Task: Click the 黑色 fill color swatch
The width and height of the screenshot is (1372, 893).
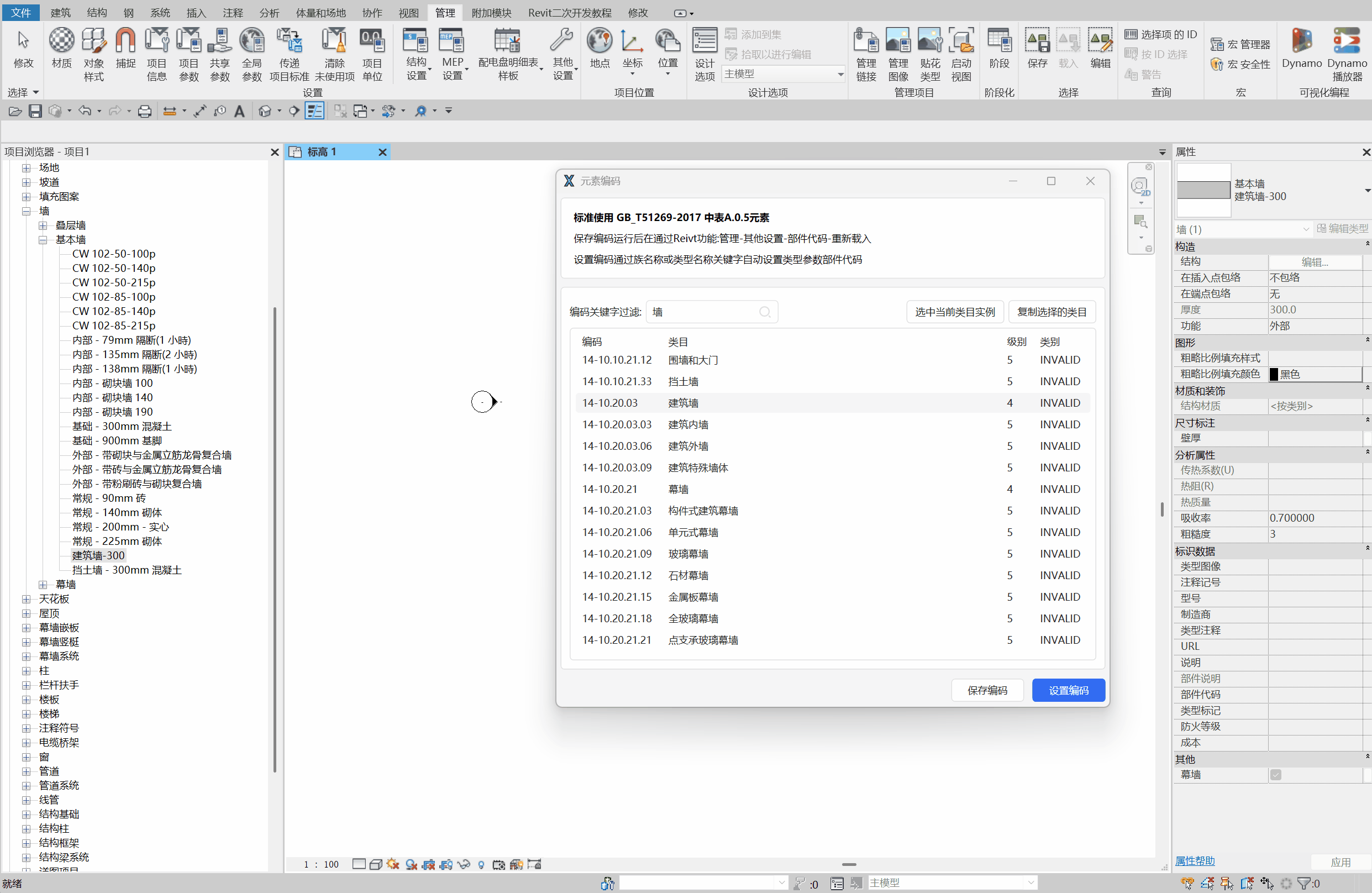Action: click(1274, 374)
